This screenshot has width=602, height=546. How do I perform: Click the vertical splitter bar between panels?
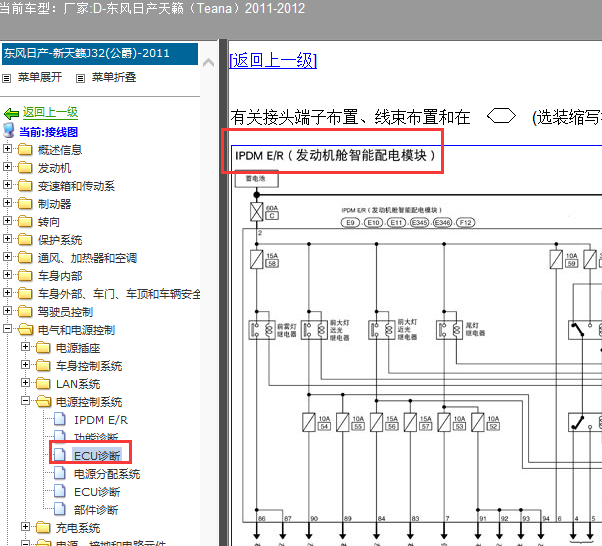point(224,292)
